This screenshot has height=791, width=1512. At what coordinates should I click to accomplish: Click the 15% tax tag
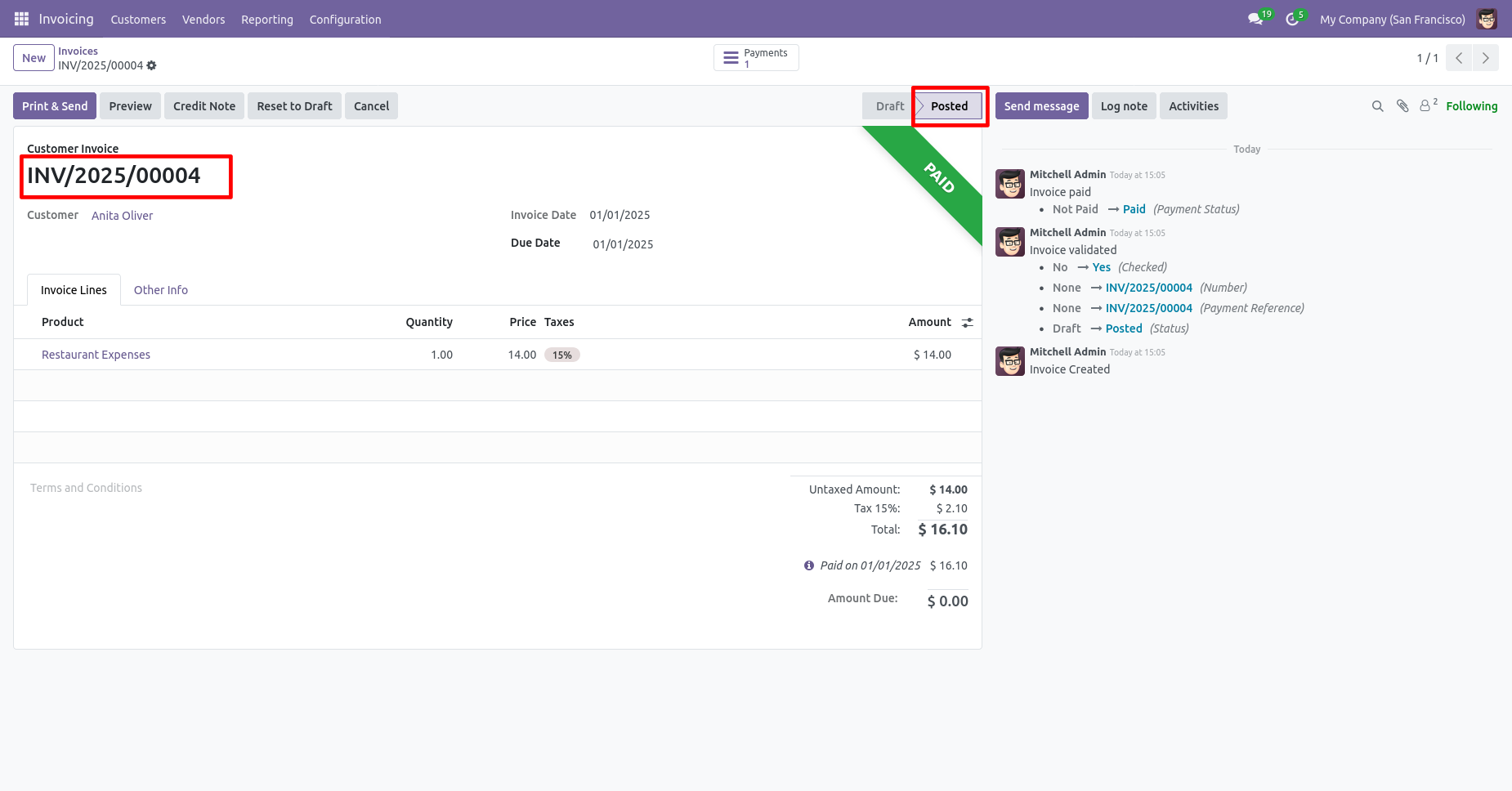click(x=562, y=355)
